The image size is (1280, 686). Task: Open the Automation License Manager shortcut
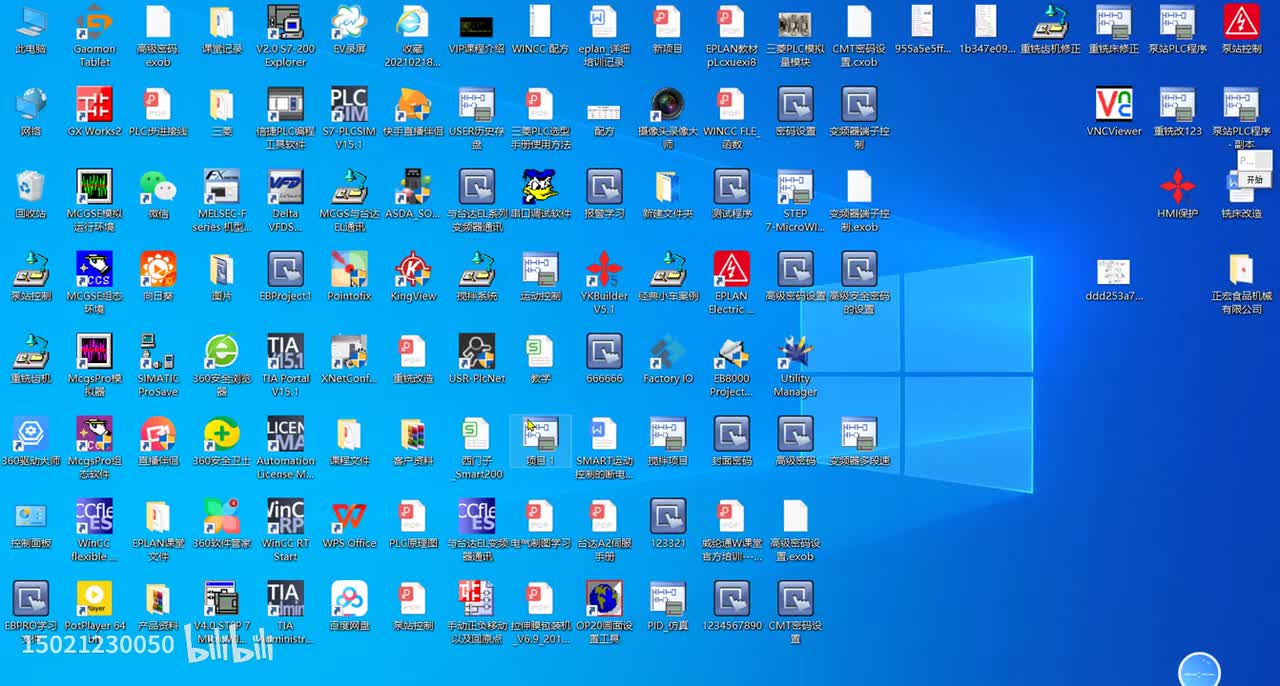[285, 436]
